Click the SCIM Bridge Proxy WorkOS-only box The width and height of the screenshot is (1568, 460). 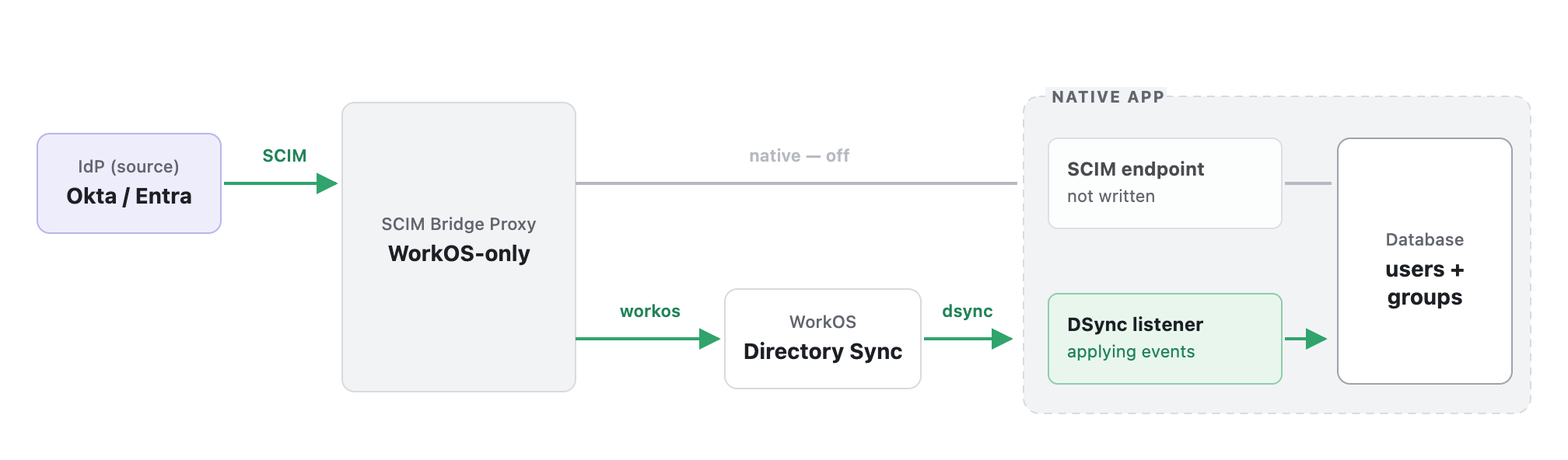[x=459, y=247]
